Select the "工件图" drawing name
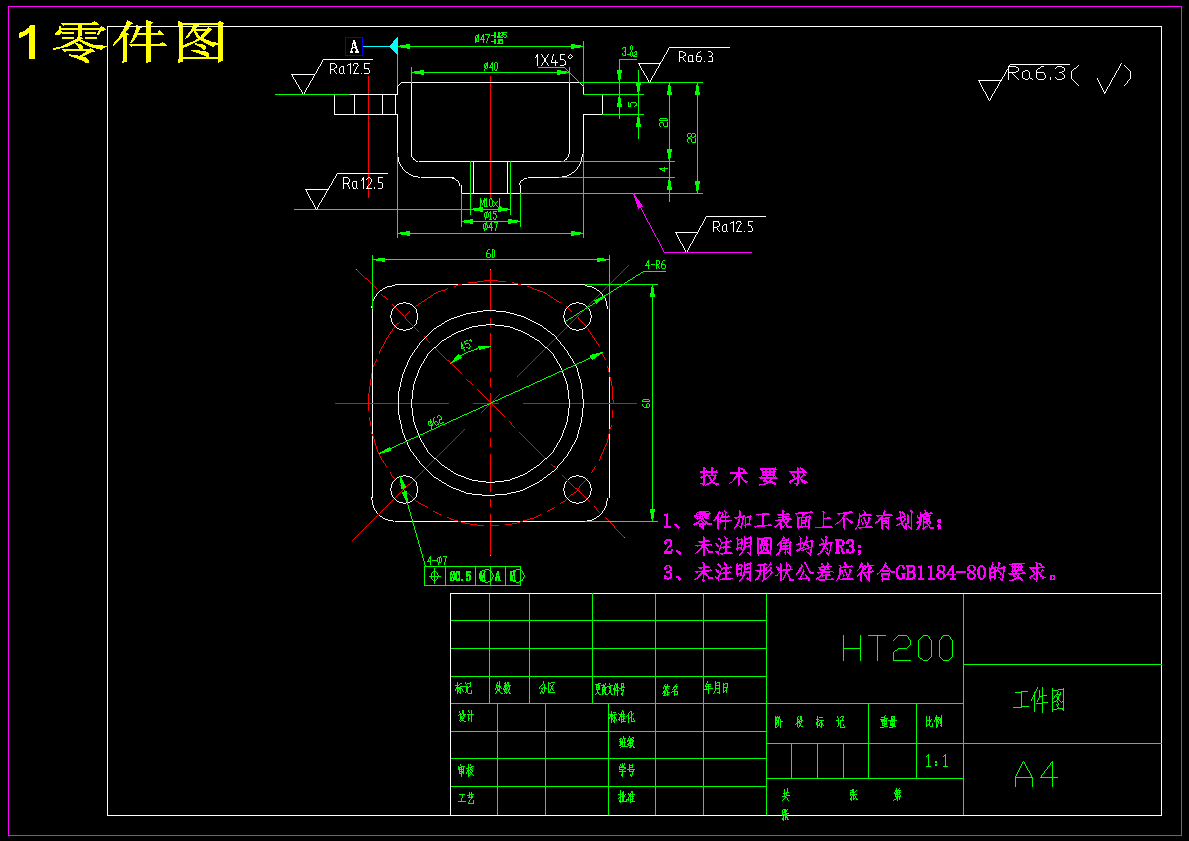Viewport: 1189px width, 841px height. click(x=1039, y=699)
